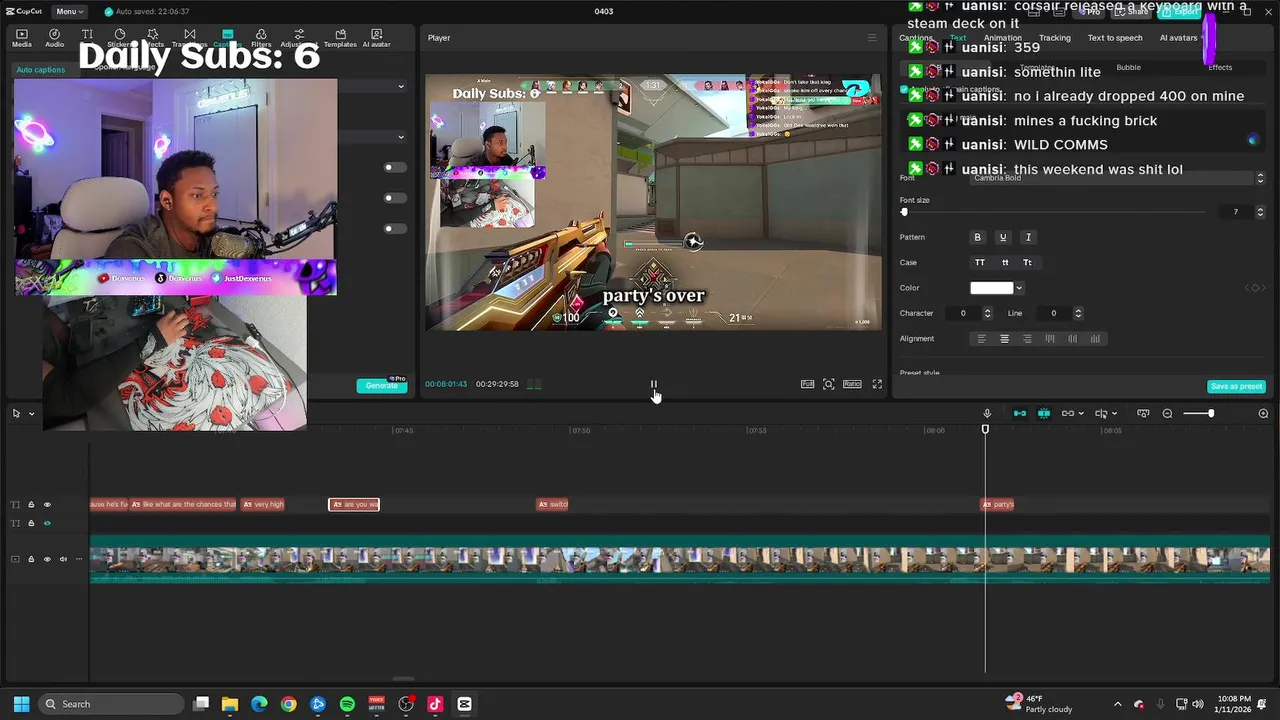Screen dimensions: 1280x720
Task: Toggle visibility of the second text track
Action: point(47,523)
